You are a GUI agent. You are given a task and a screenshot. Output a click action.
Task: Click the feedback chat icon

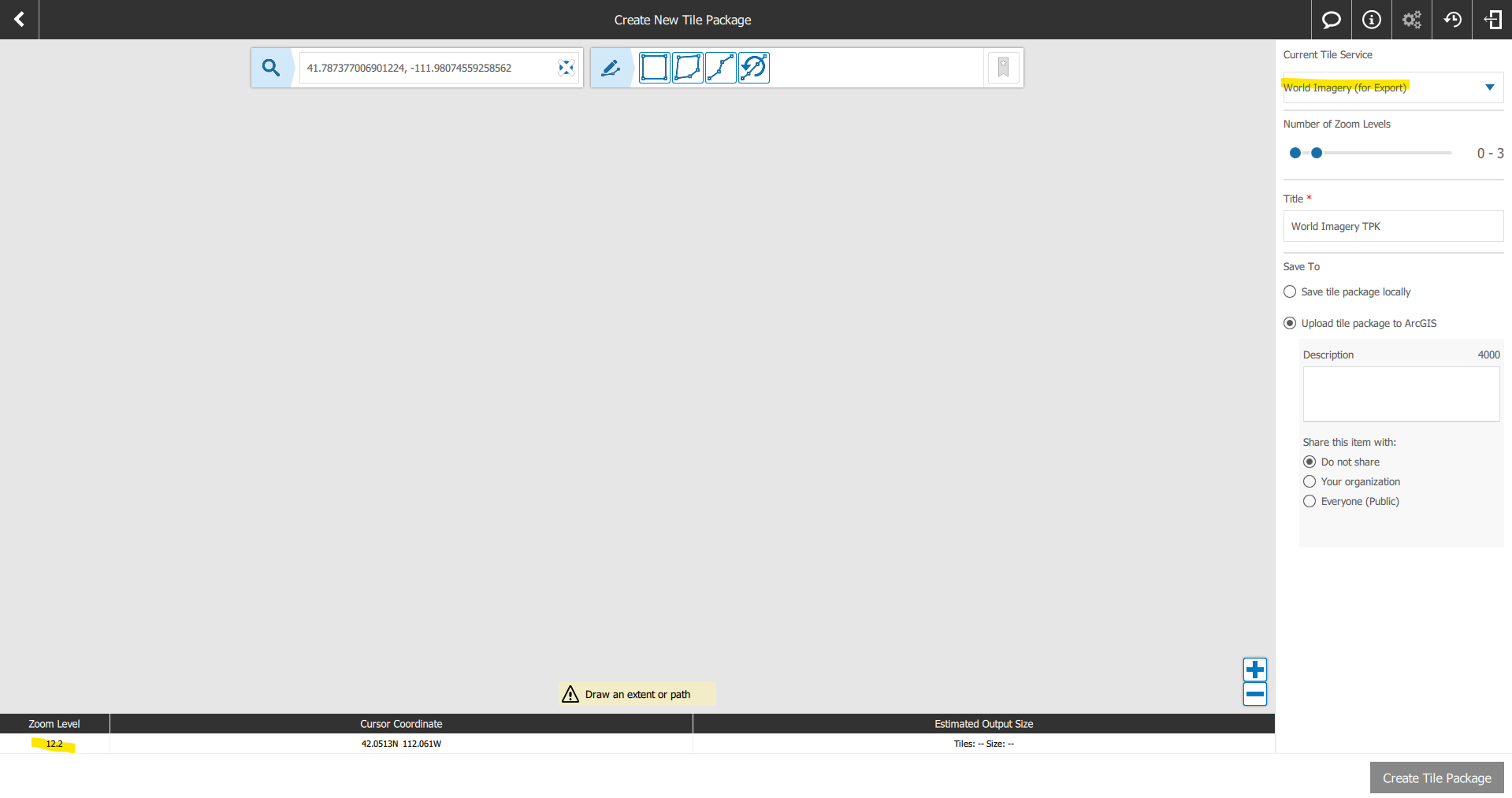[x=1331, y=20]
